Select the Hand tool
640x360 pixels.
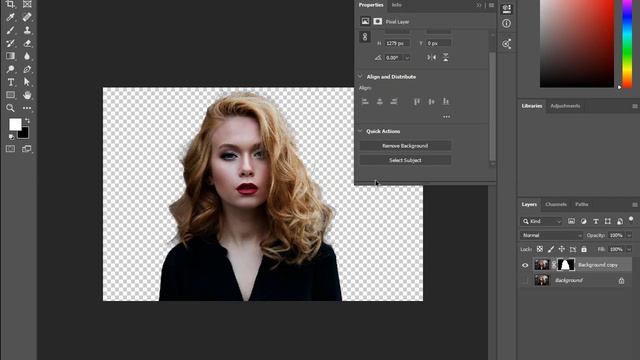(27, 95)
